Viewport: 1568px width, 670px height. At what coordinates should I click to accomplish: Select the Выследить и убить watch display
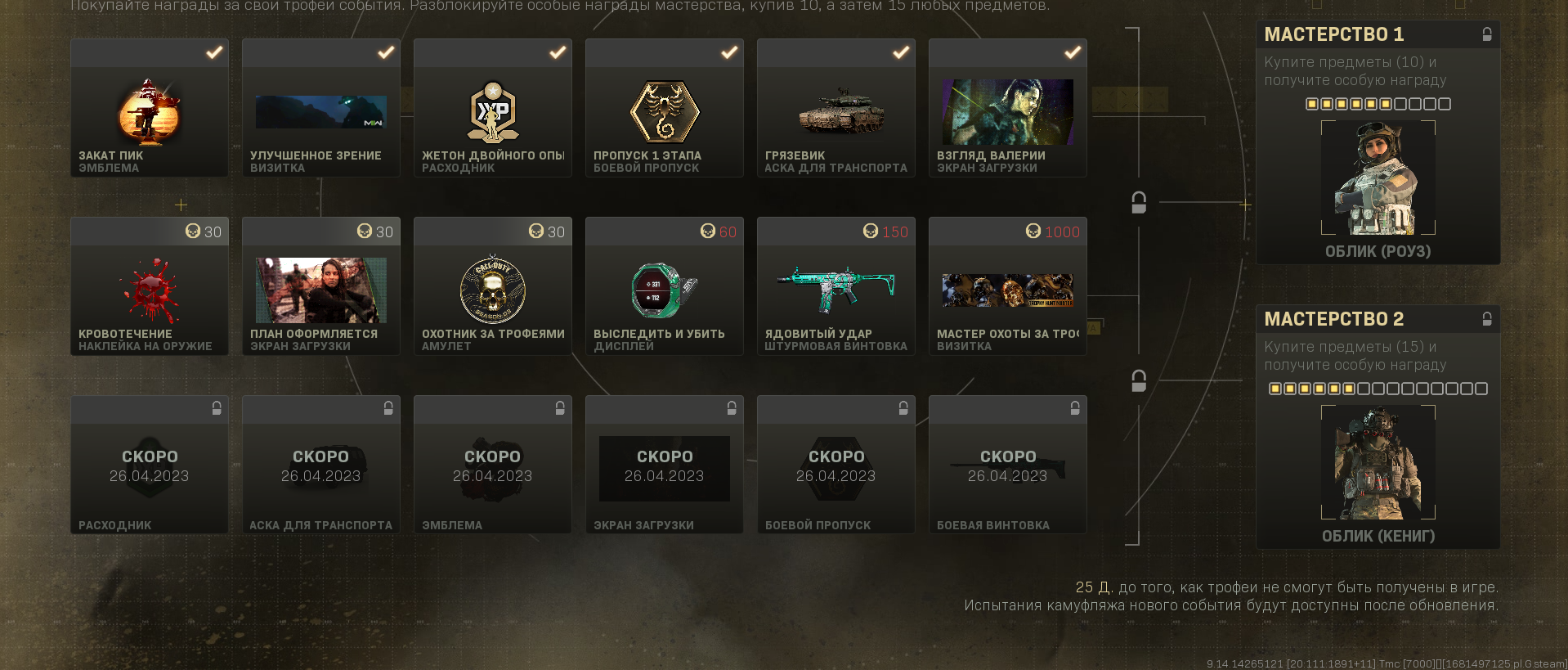(x=665, y=290)
